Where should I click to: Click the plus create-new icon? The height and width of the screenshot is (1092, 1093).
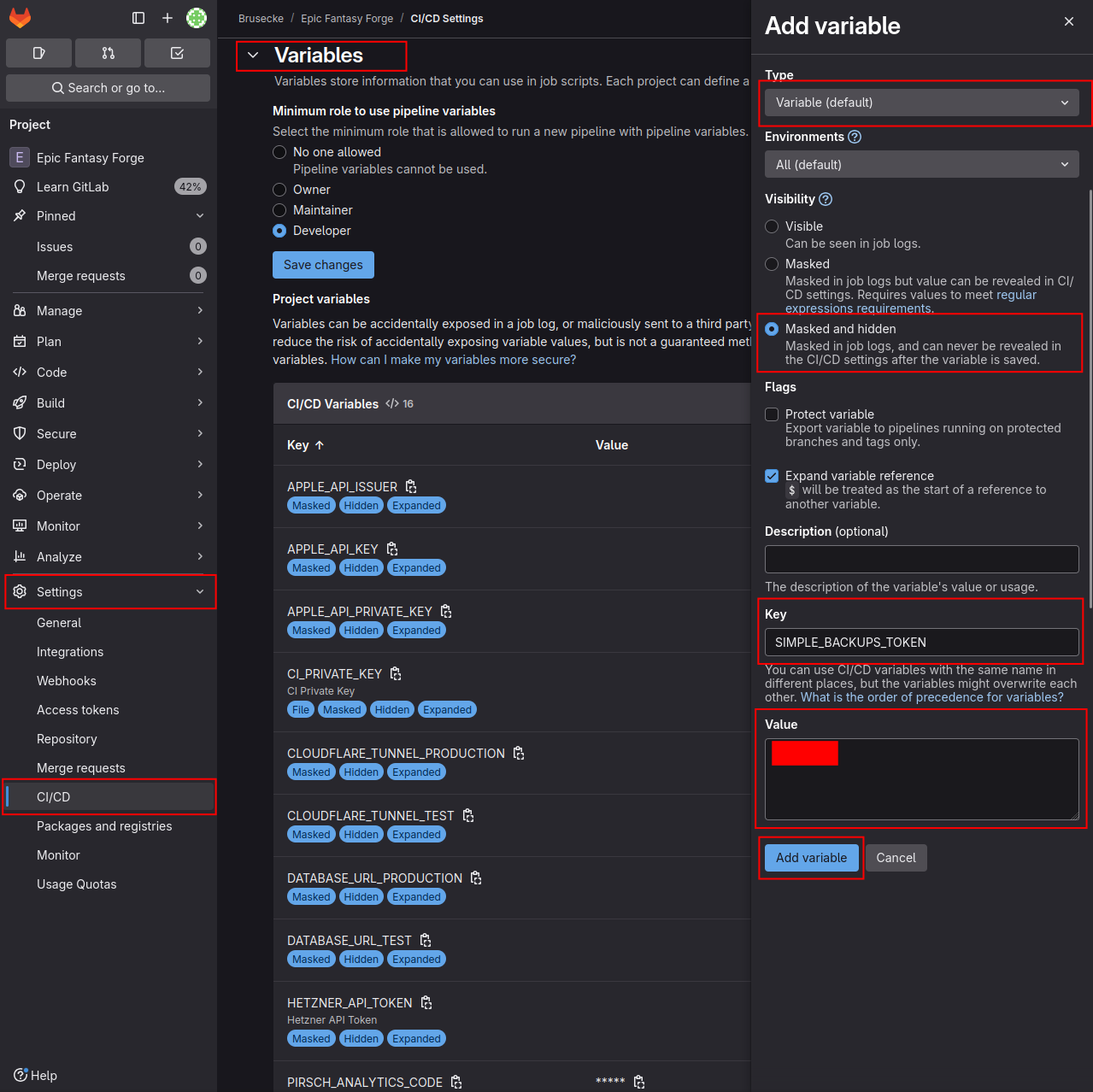point(167,18)
